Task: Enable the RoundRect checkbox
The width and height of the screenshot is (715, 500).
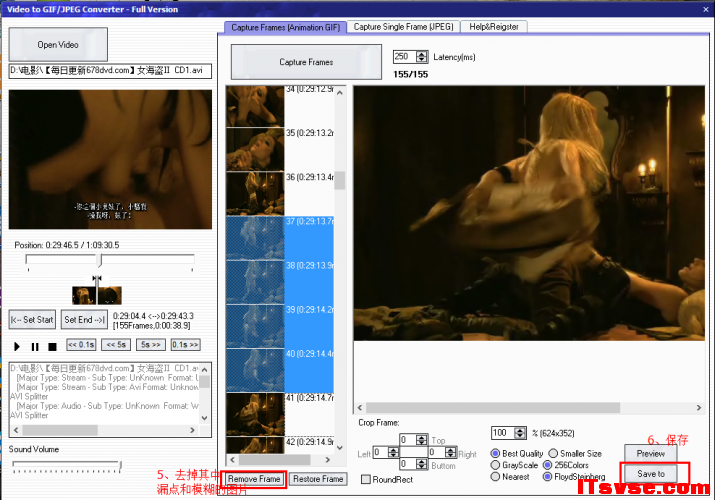Action: point(366,479)
